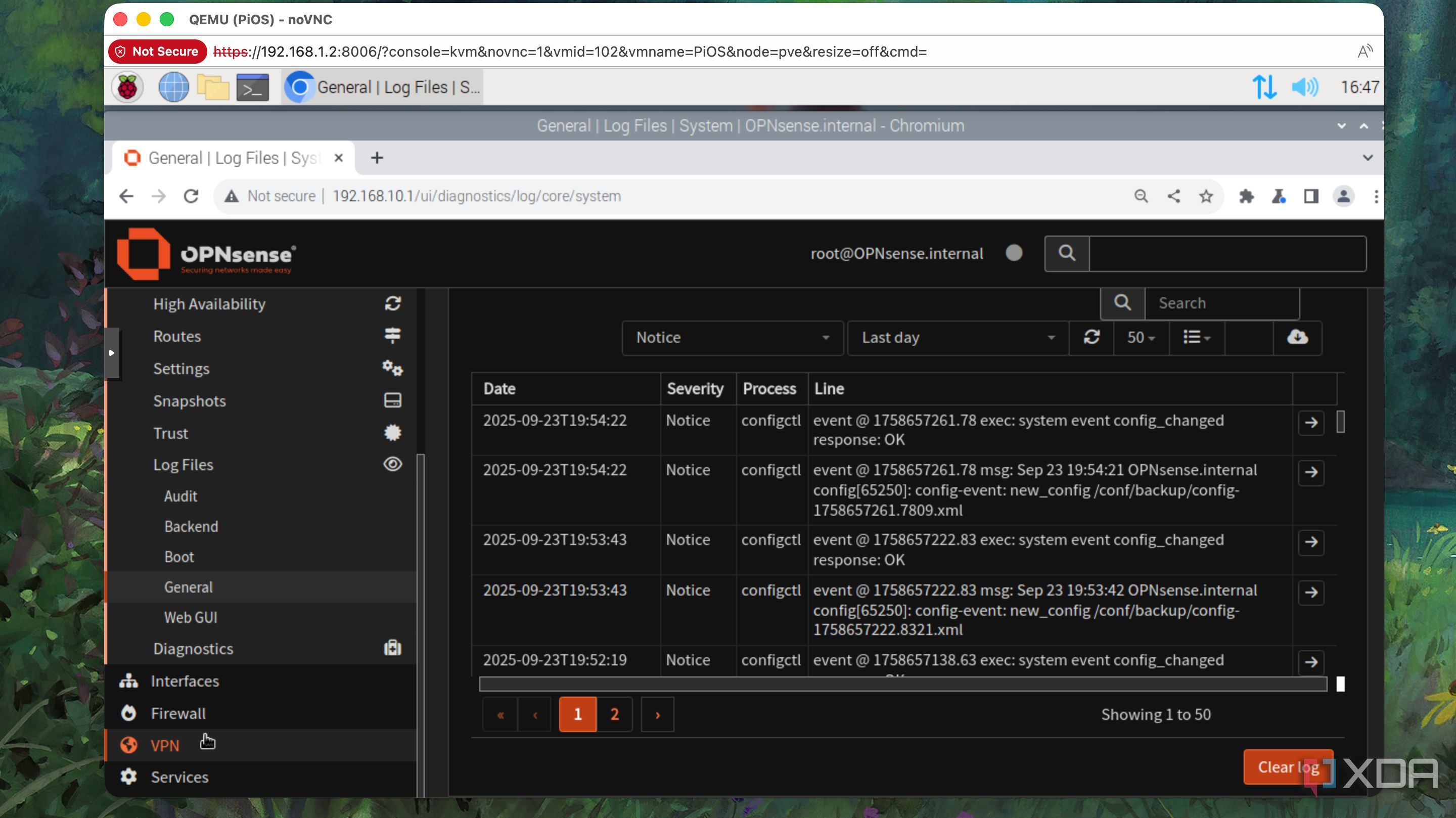This screenshot has width=1456, height=818.
Task: Open the Web GUI log page
Action: pyautogui.click(x=191, y=617)
